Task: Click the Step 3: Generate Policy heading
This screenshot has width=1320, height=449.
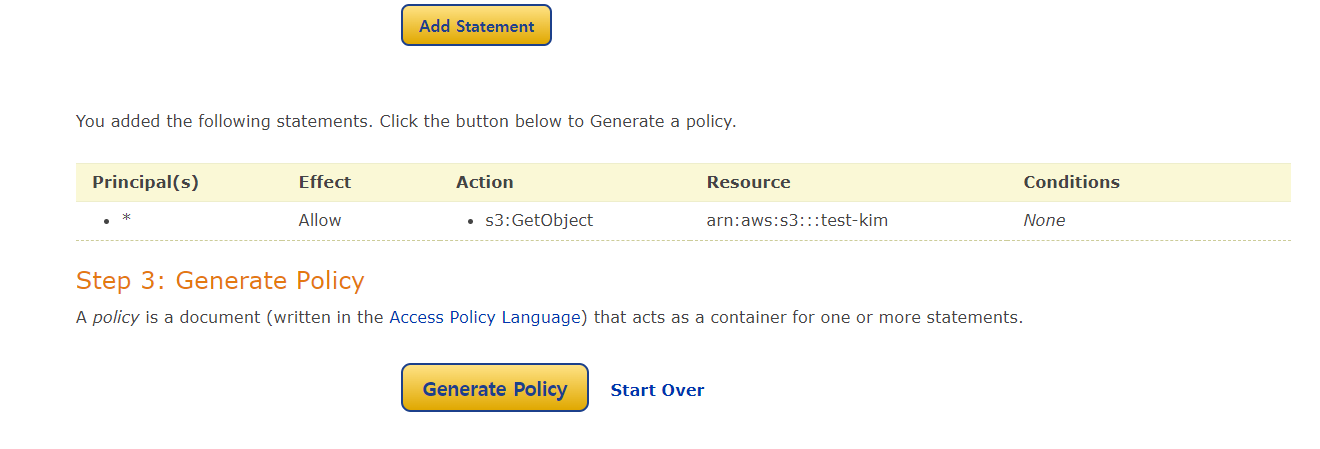Action: (x=220, y=280)
